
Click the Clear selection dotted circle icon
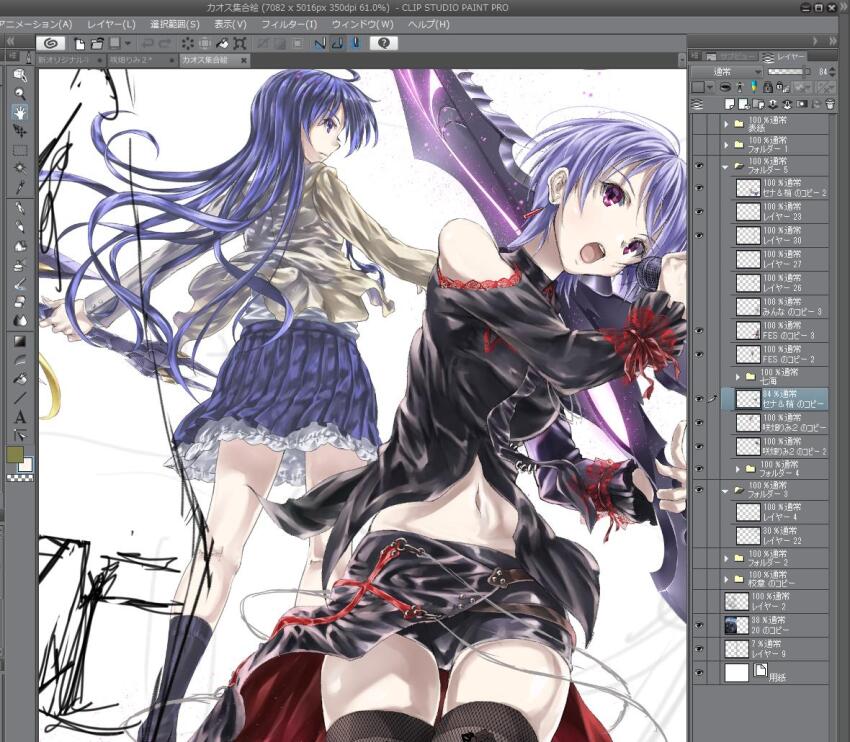click(188, 43)
